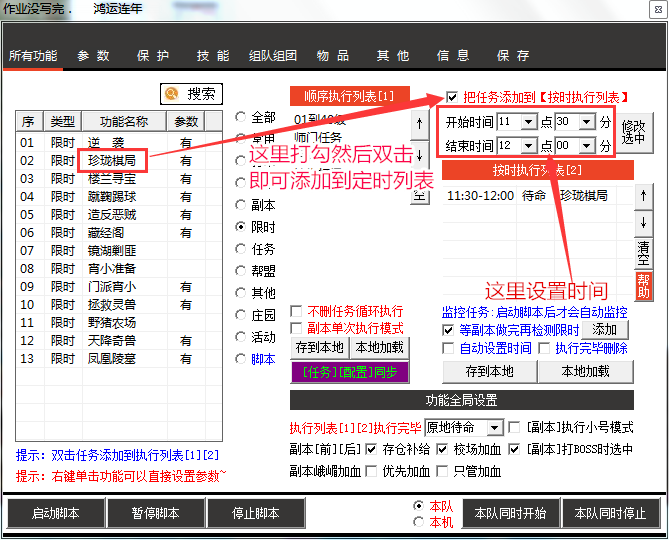Screen dimensions: 669x540
Task: Click the 启动脚本 button
Action: (x=56, y=514)
